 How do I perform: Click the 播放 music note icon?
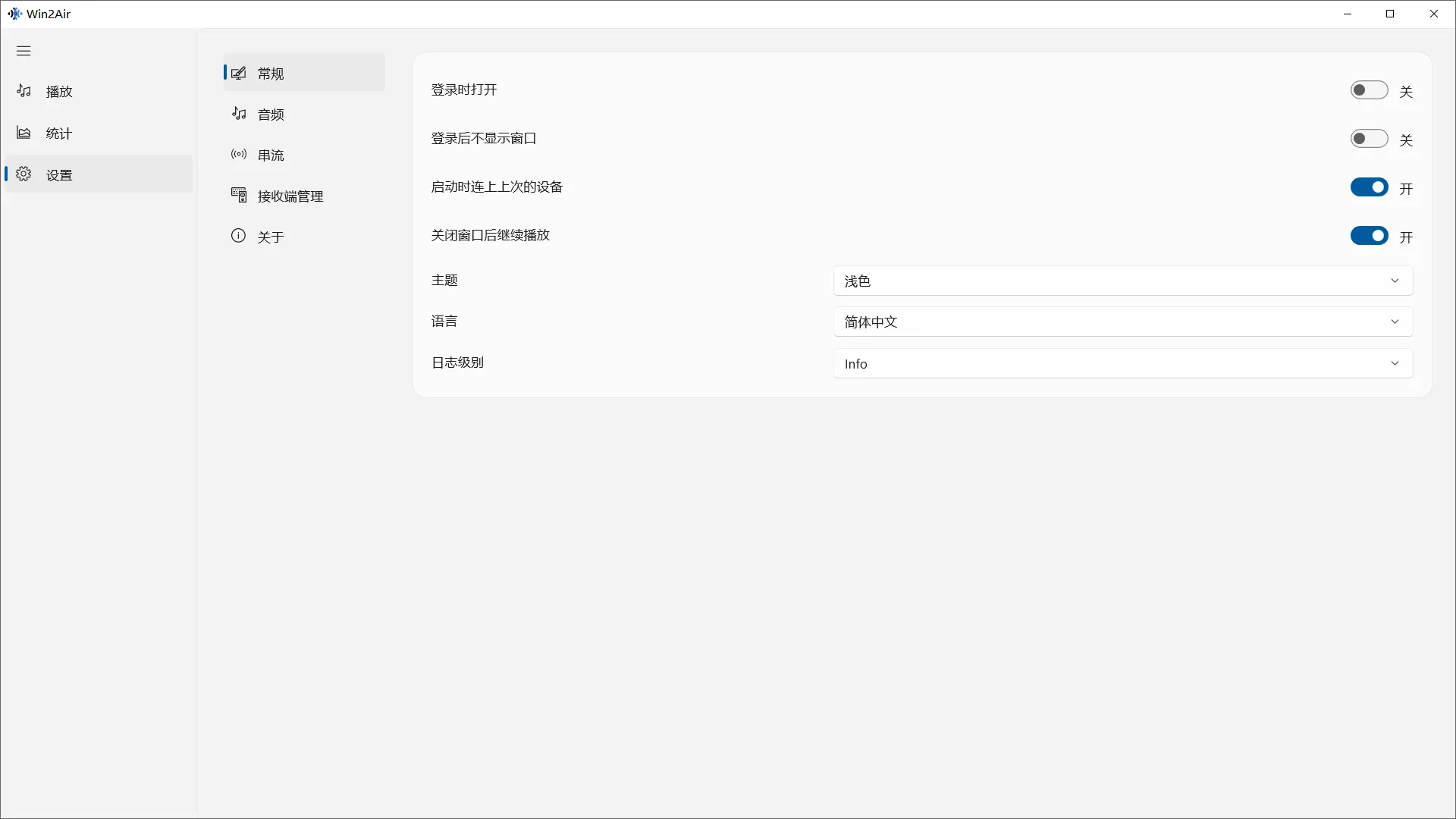(x=24, y=91)
